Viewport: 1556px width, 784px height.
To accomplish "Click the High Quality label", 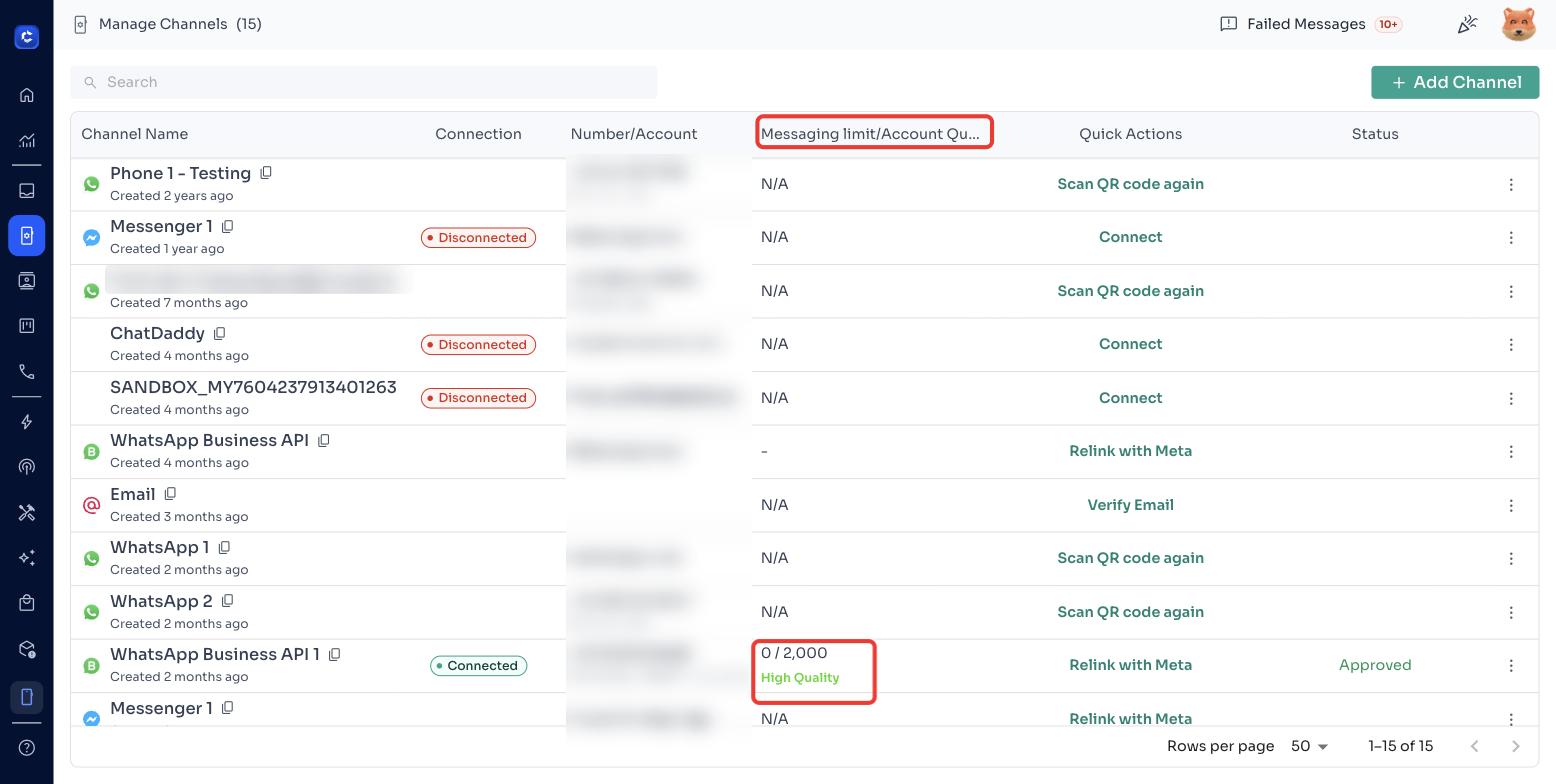I will click(800, 678).
